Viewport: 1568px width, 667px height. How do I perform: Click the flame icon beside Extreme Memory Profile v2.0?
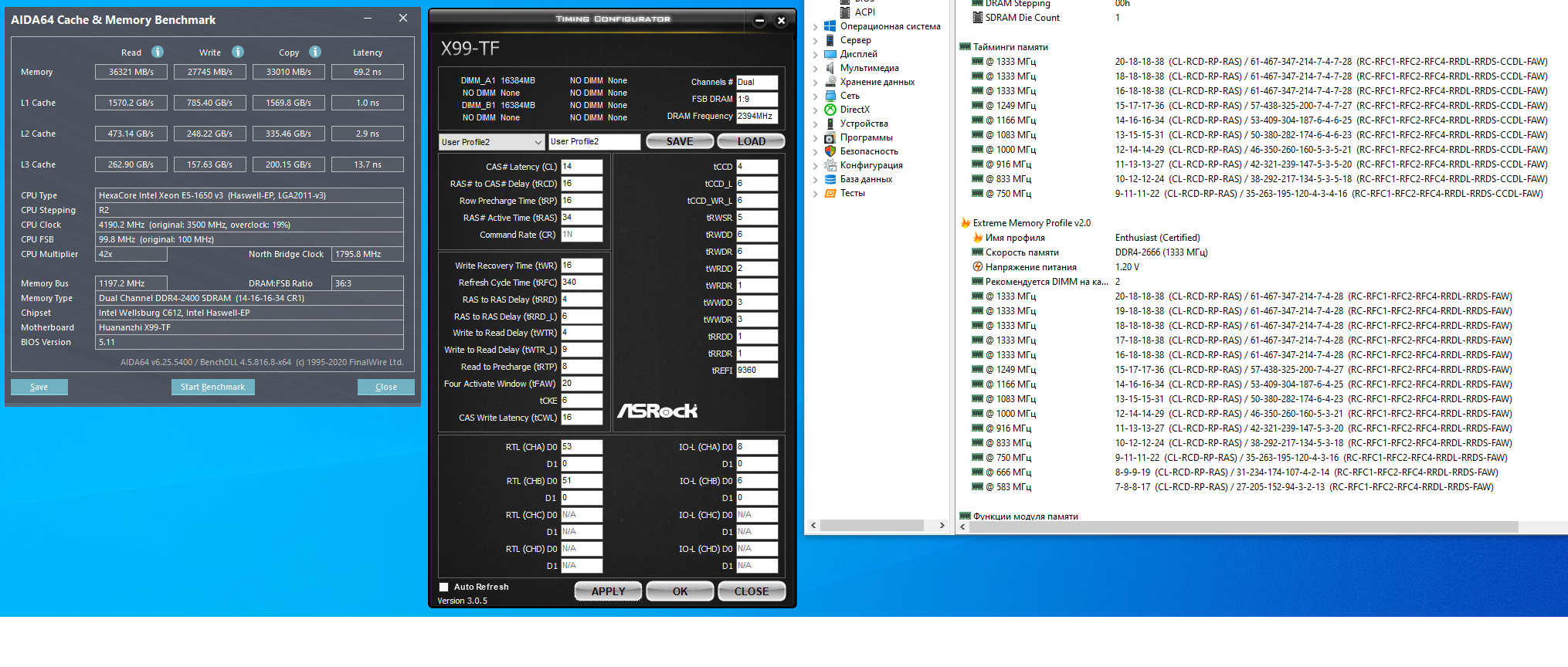click(966, 223)
